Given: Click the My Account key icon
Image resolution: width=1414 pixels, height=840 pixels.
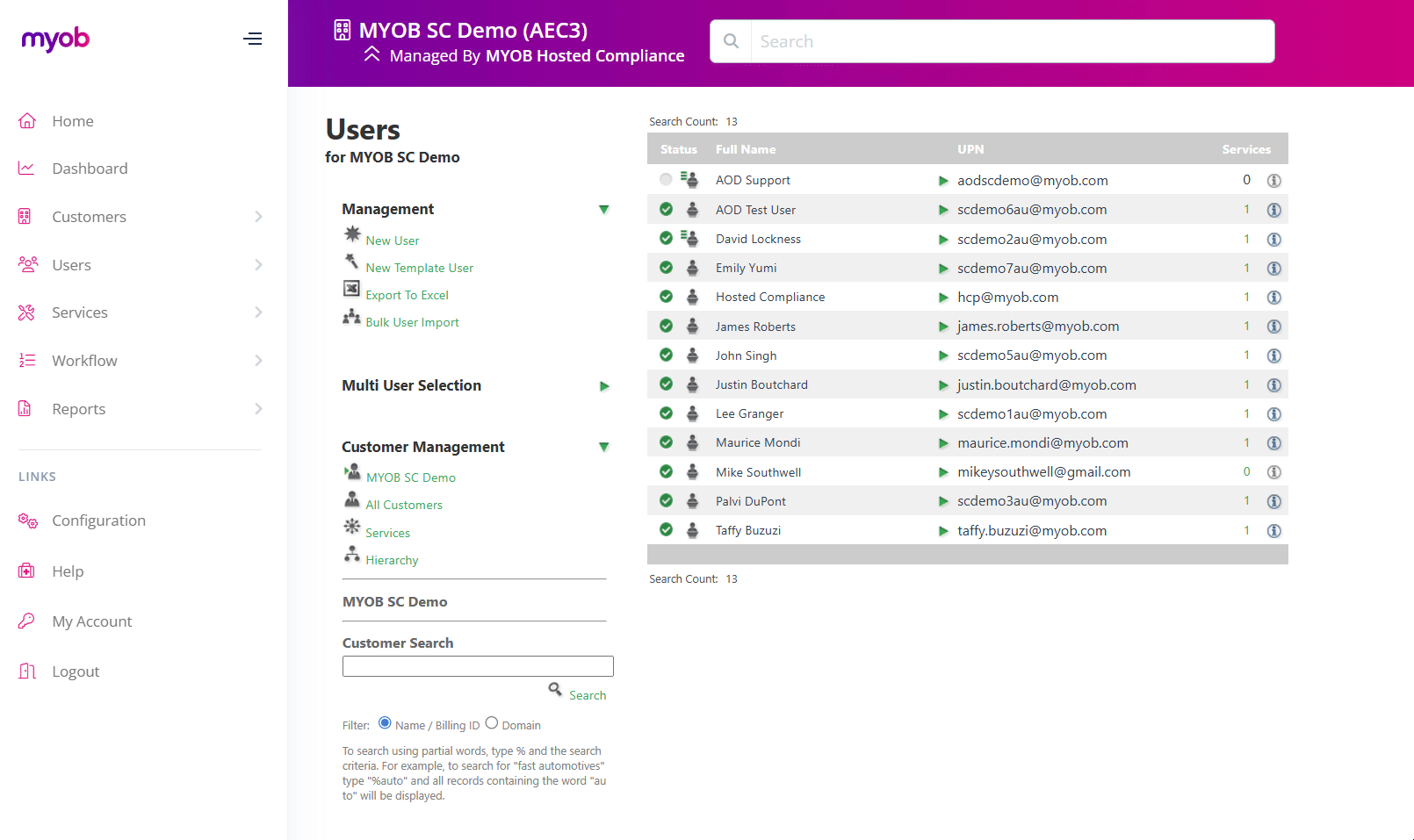Looking at the screenshot, I should [x=26, y=621].
